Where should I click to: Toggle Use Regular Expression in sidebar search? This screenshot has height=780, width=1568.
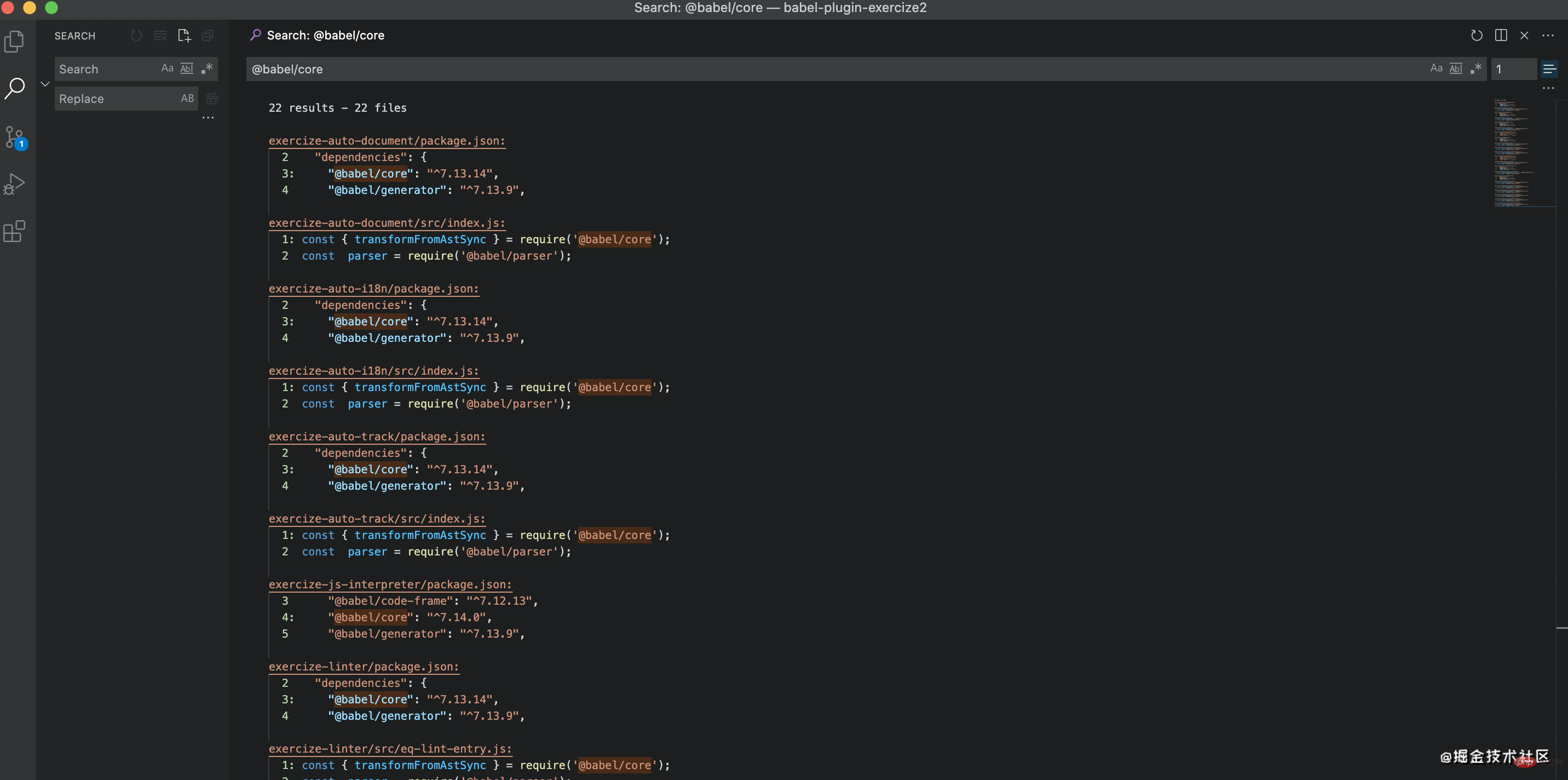[x=207, y=68]
